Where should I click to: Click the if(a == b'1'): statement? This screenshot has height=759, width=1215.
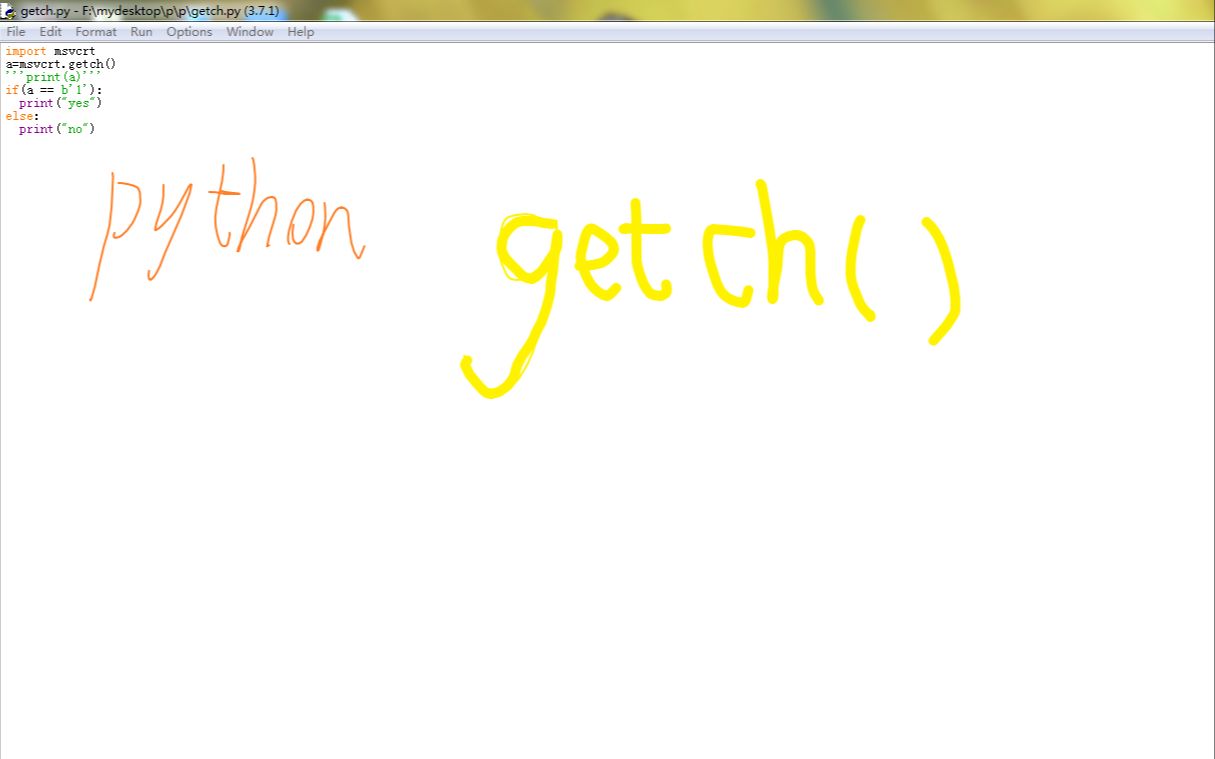pos(55,90)
